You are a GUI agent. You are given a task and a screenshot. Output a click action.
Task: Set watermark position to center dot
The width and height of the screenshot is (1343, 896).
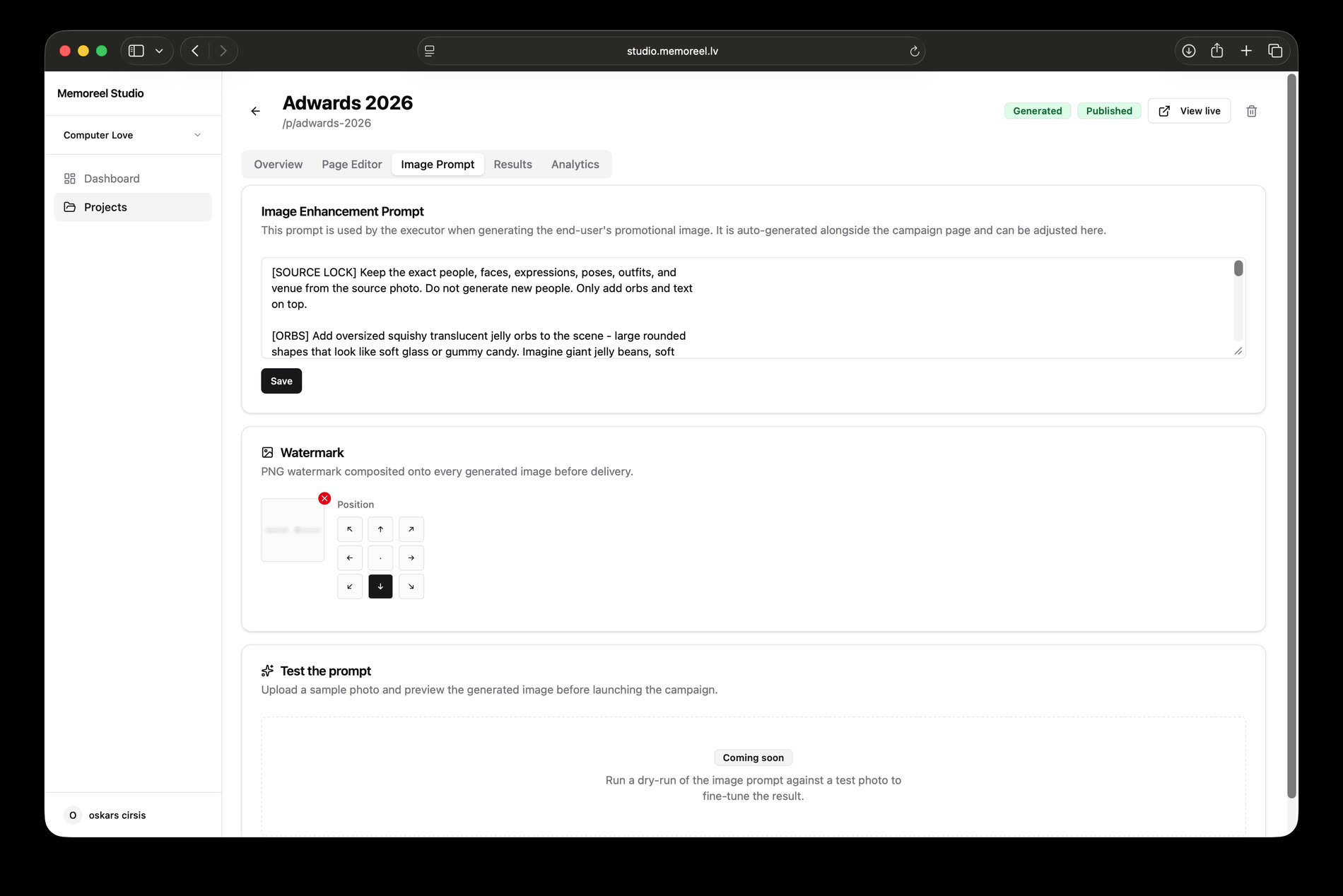[380, 558]
